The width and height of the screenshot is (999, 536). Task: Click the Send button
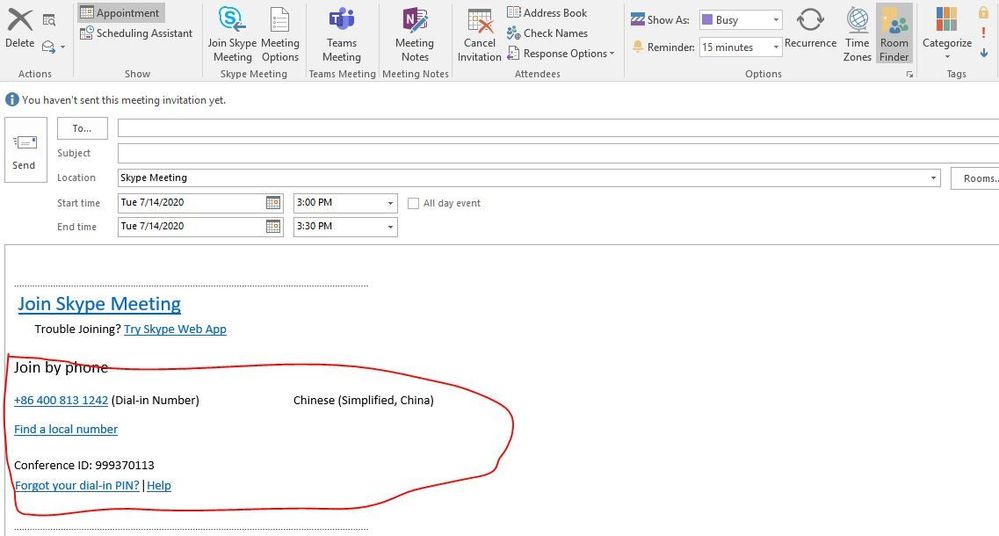[x=25, y=150]
